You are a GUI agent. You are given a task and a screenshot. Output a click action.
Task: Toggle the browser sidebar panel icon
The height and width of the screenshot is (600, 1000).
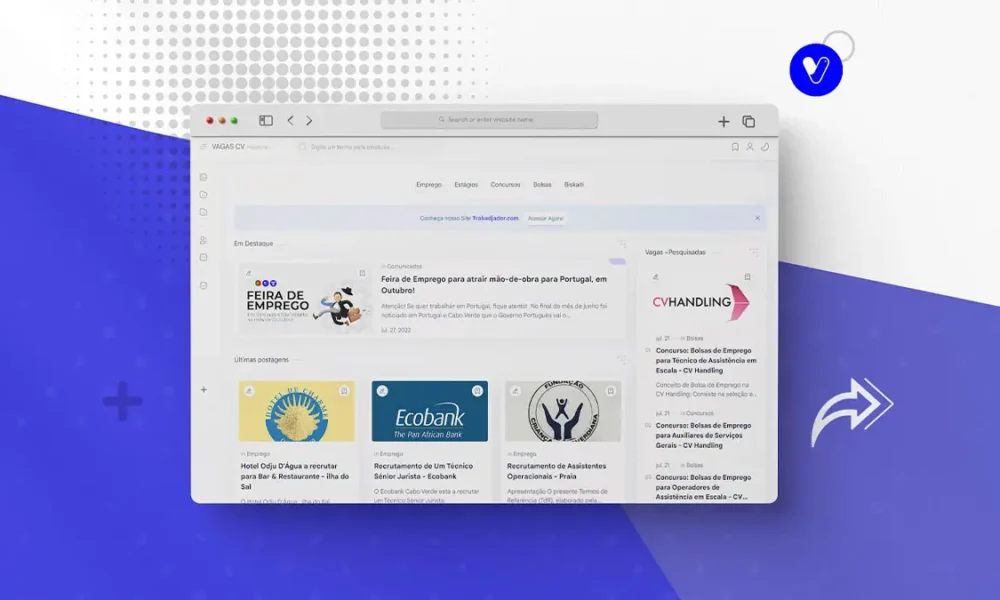(x=266, y=121)
